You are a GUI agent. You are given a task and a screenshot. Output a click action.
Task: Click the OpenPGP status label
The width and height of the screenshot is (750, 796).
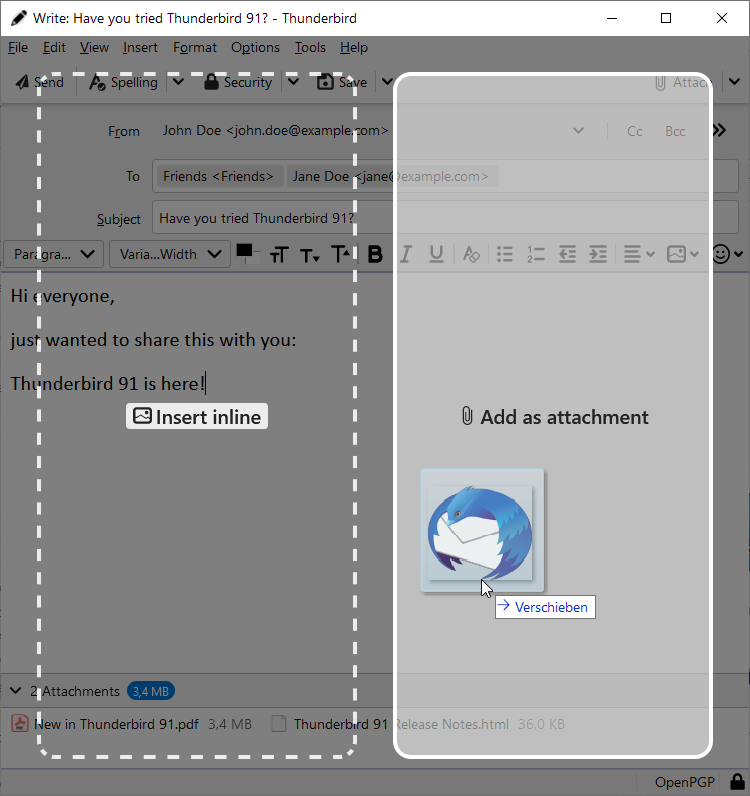click(x=684, y=782)
